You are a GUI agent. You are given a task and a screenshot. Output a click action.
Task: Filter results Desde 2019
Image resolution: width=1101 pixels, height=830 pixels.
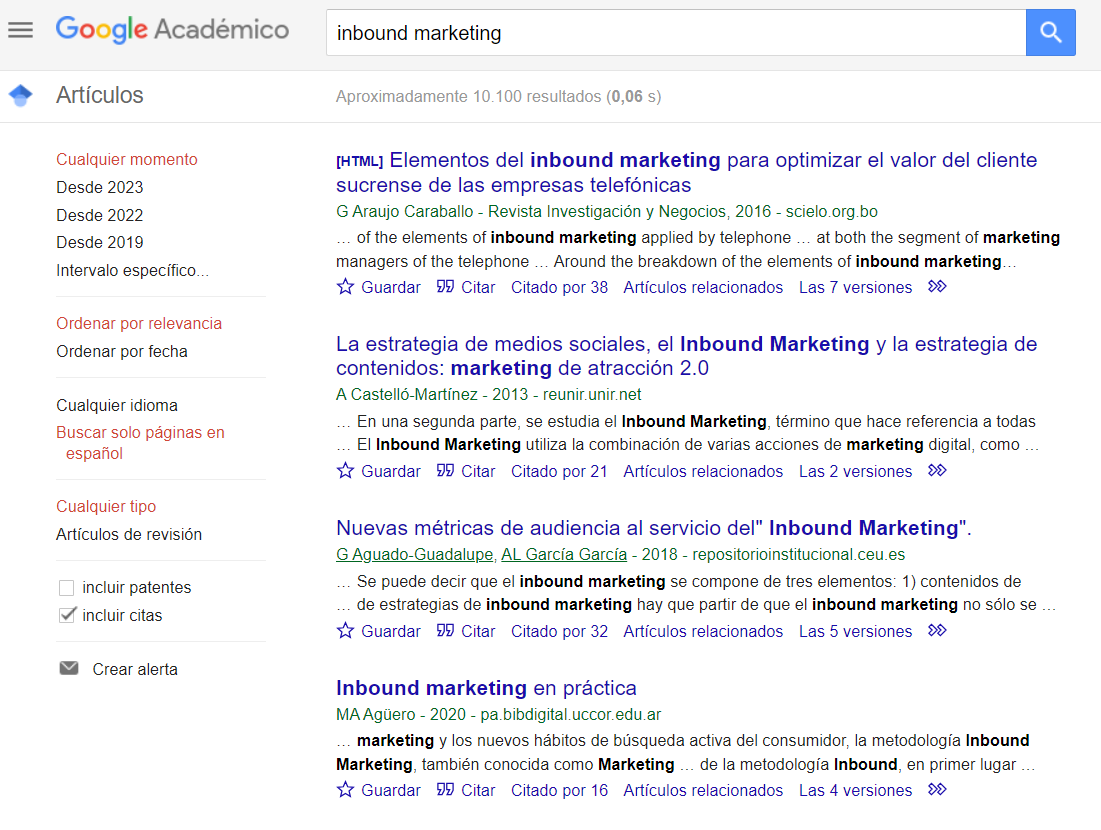click(100, 242)
